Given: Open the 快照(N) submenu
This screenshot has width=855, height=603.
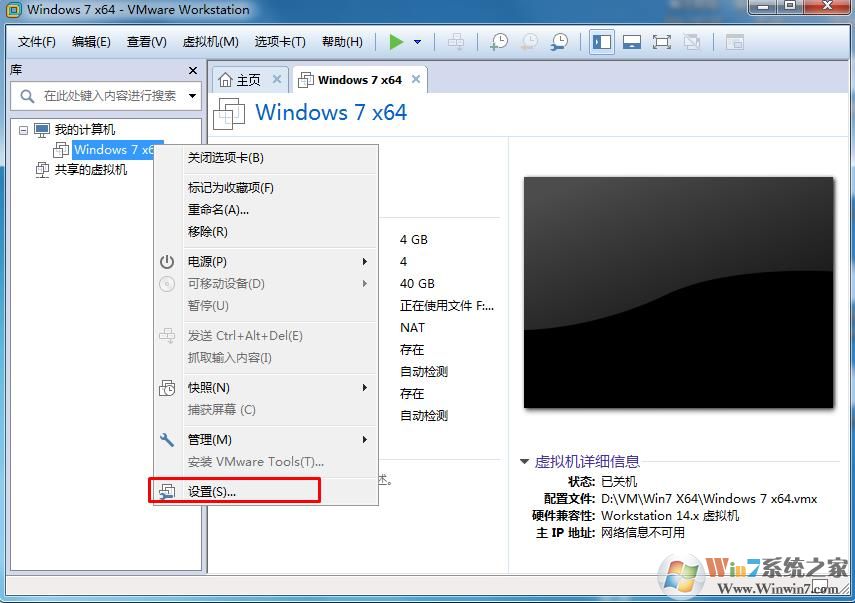Looking at the screenshot, I should click(x=266, y=388).
